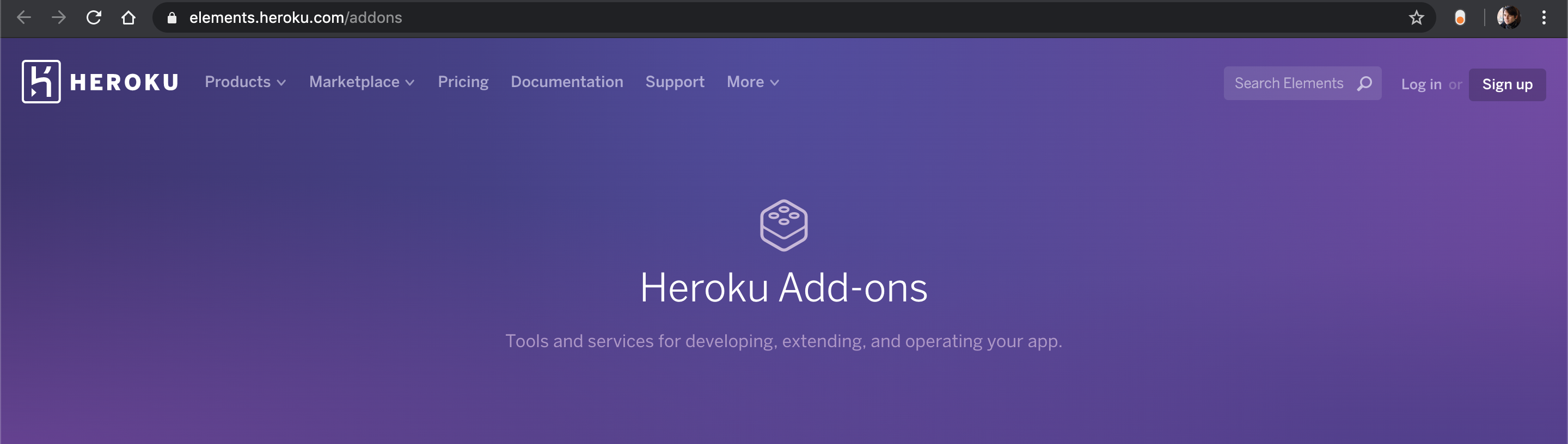Reload the page with the refresh icon
The width and height of the screenshot is (1568, 444).
point(94,17)
